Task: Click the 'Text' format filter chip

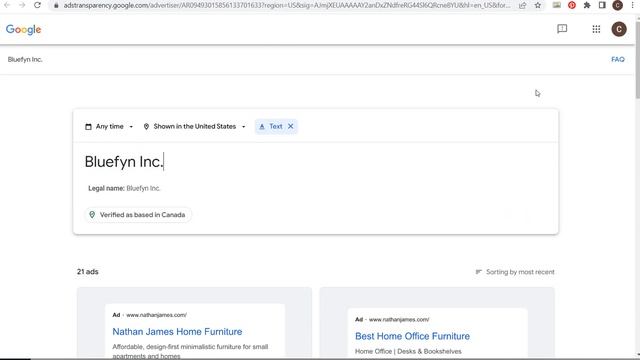Action: pyautogui.click(x=276, y=127)
